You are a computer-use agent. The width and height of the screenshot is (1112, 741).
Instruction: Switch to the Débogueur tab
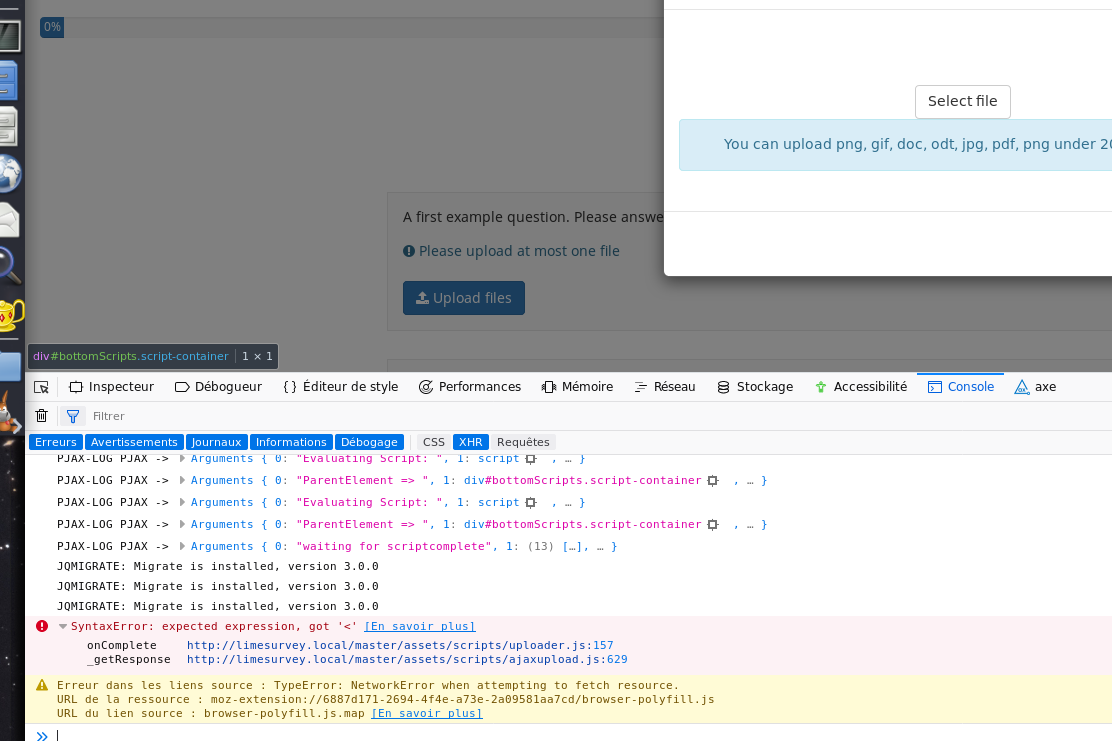pos(218,387)
